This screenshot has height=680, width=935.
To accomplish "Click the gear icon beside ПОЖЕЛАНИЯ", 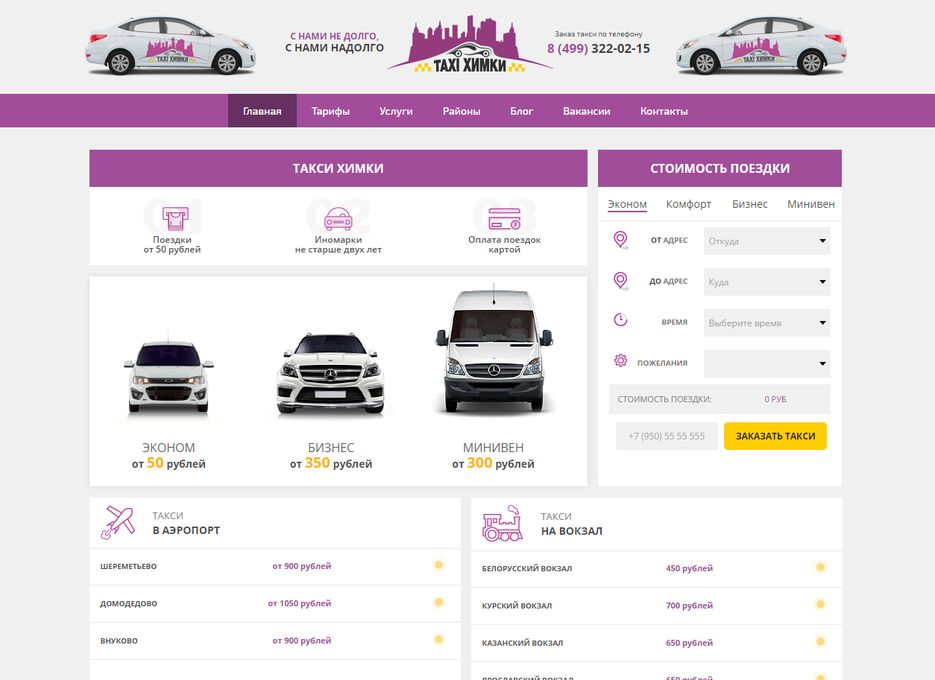I will click(x=621, y=361).
